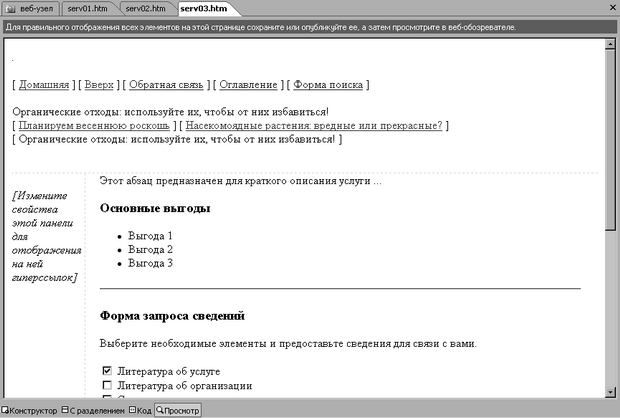Check the Литература об услуге checkbox

107,371
